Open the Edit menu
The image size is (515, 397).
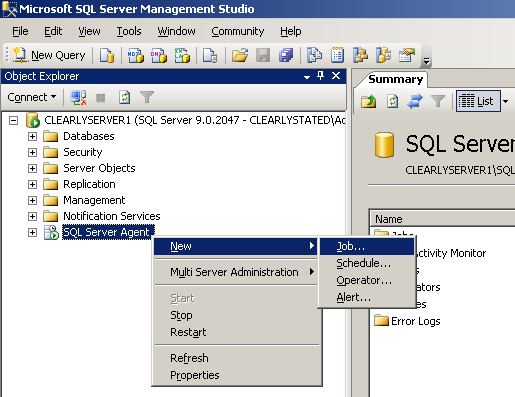coord(53,31)
